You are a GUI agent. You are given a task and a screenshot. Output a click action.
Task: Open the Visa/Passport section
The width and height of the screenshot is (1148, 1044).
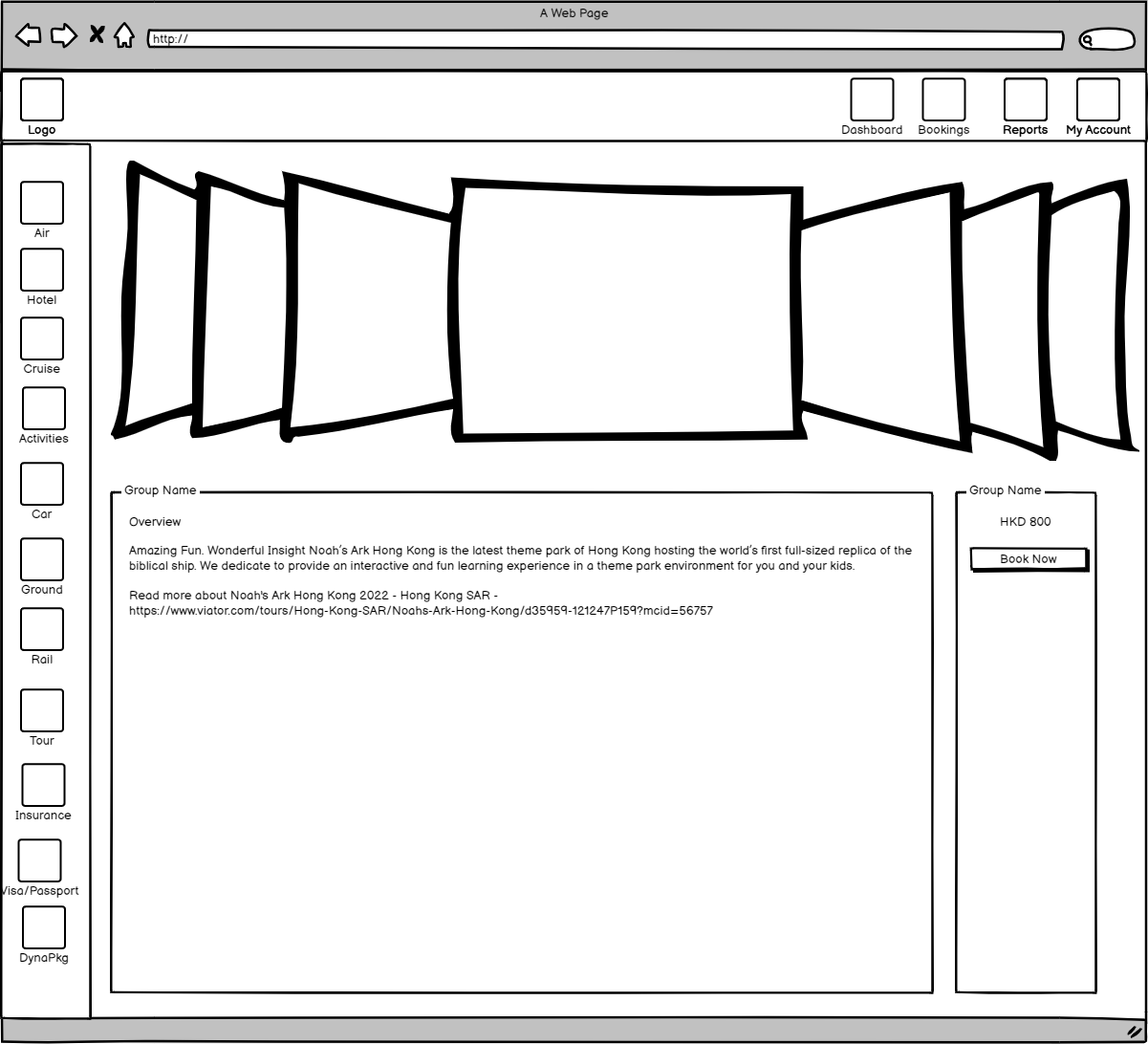[40, 861]
